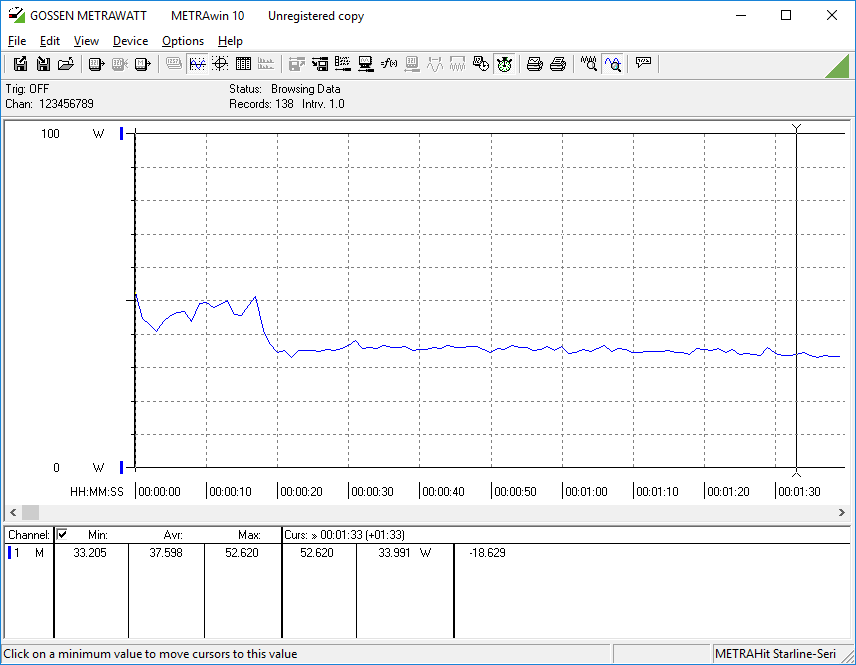
Task: Toggle the Channel header checkbox
Action: point(62,535)
